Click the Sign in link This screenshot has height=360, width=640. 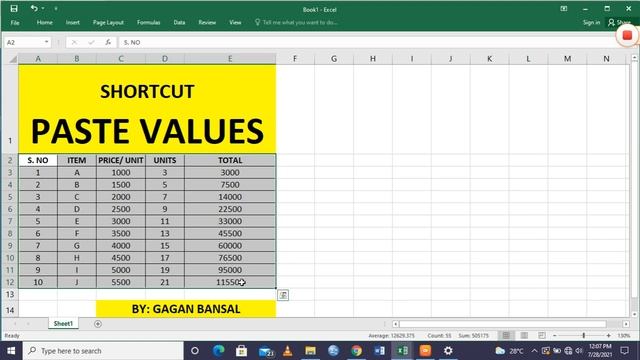coord(591,22)
